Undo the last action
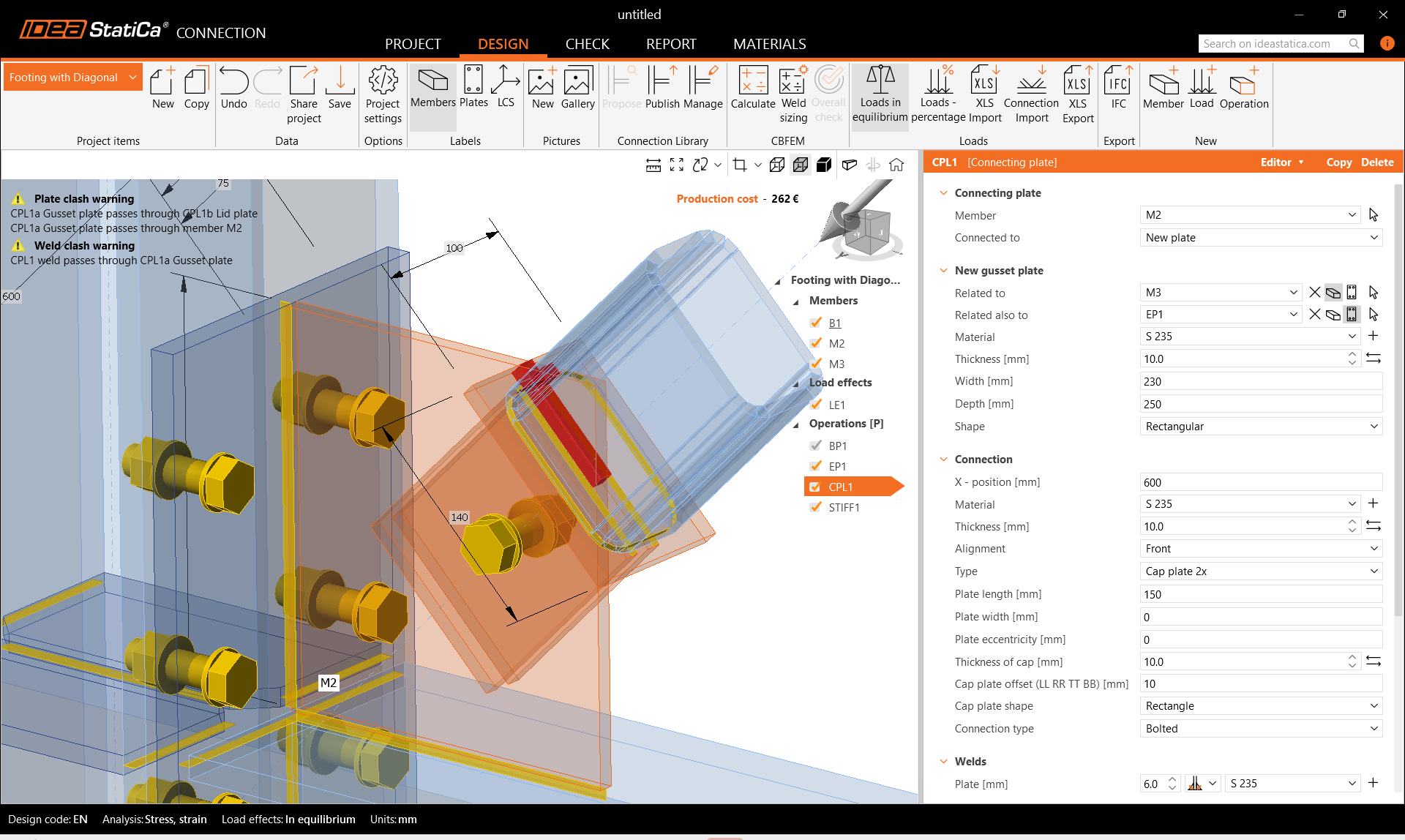Image resolution: width=1405 pixels, height=840 pixels. coord(233,88)
